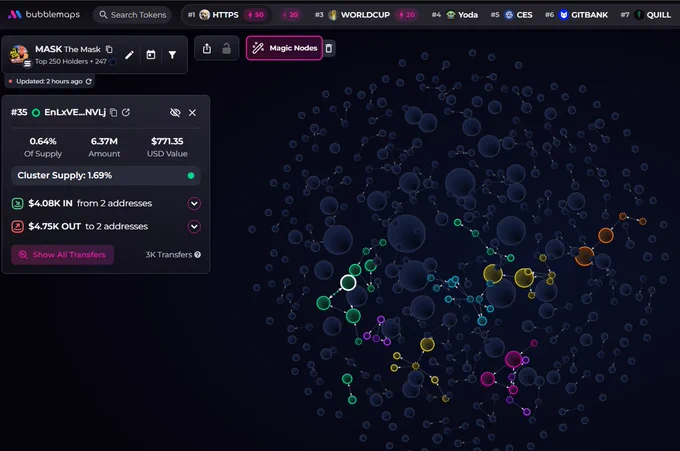Close the EnLxVE...NVLj detail panel
This screenshot has width=680, height=451.
point(192,113)
